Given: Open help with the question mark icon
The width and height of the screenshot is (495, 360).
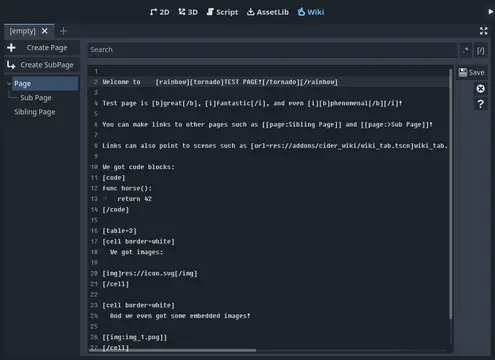Looking at the screenshot, I should click(x=480, y=104).
